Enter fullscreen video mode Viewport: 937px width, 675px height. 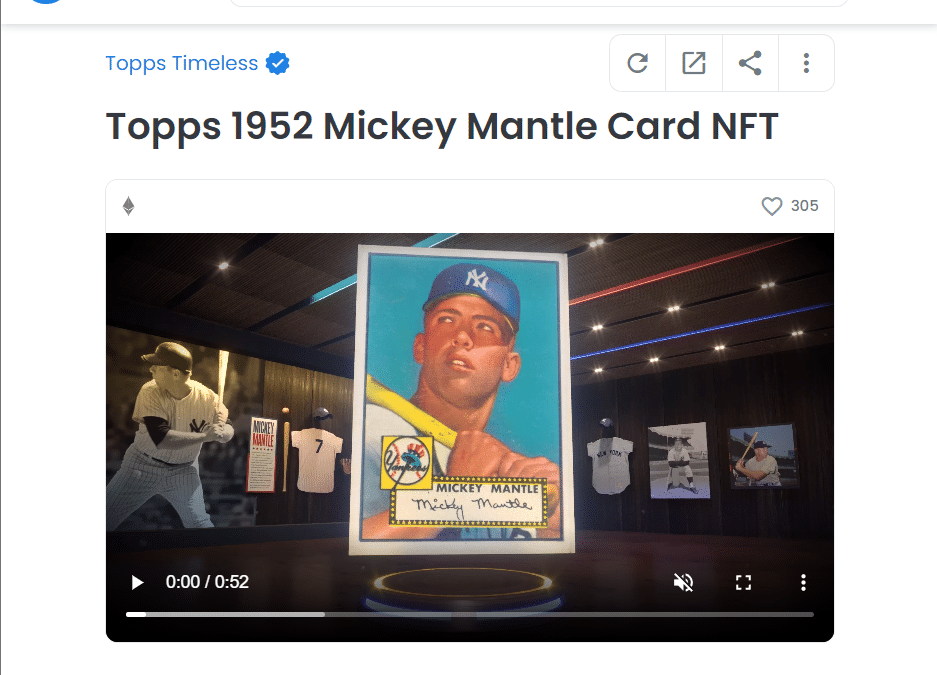pyautogui.click(x=743, y=582)
